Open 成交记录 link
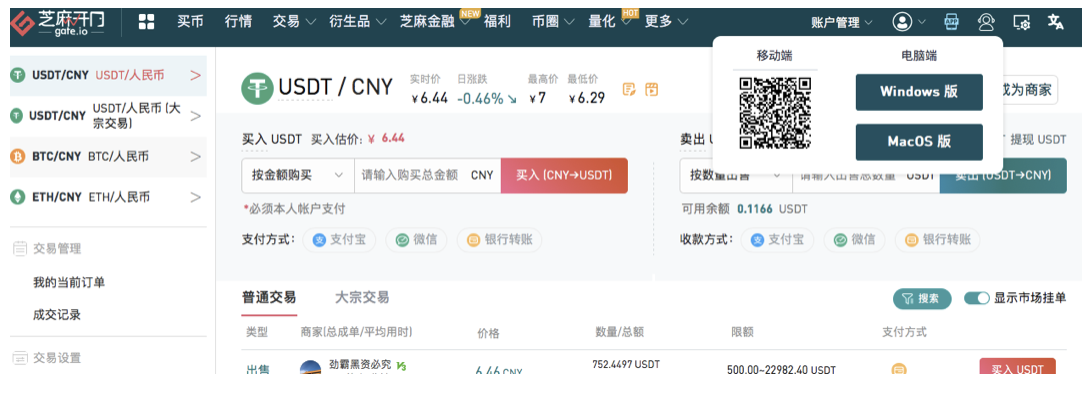 pyautogui.click(x=57, y=315)
